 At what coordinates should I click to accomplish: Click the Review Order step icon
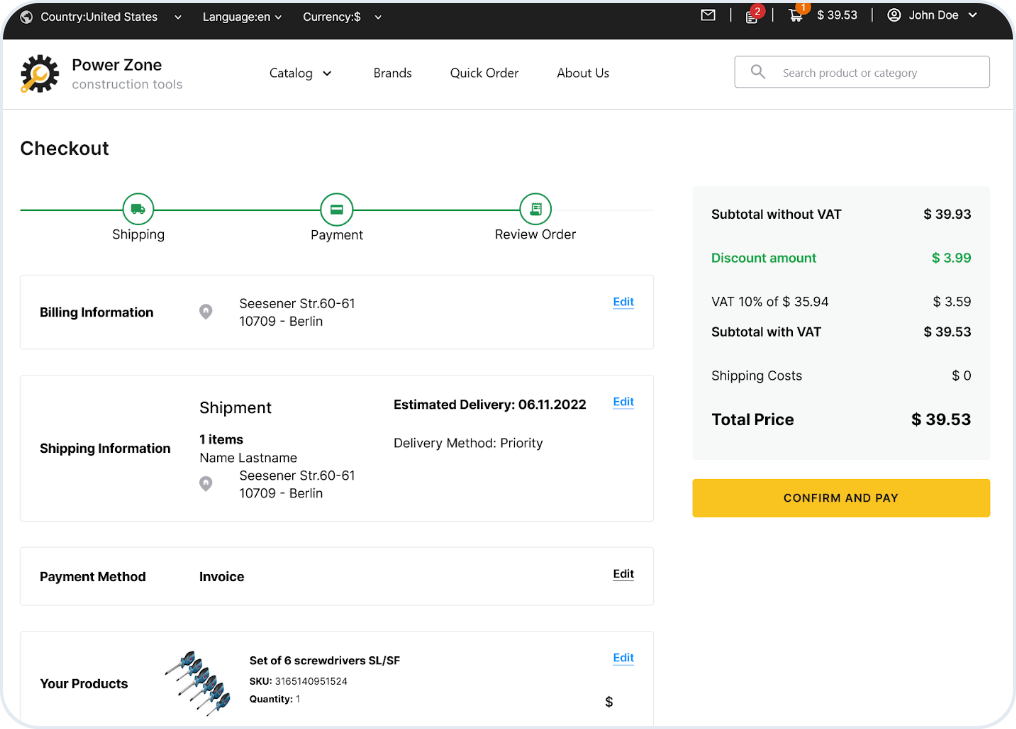click(x=536, y=209)
